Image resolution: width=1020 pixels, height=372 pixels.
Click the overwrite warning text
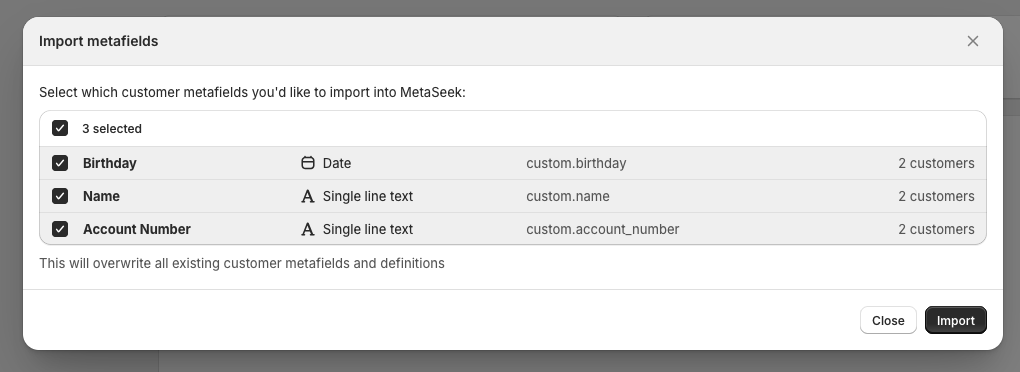click(x=241, y=263)
